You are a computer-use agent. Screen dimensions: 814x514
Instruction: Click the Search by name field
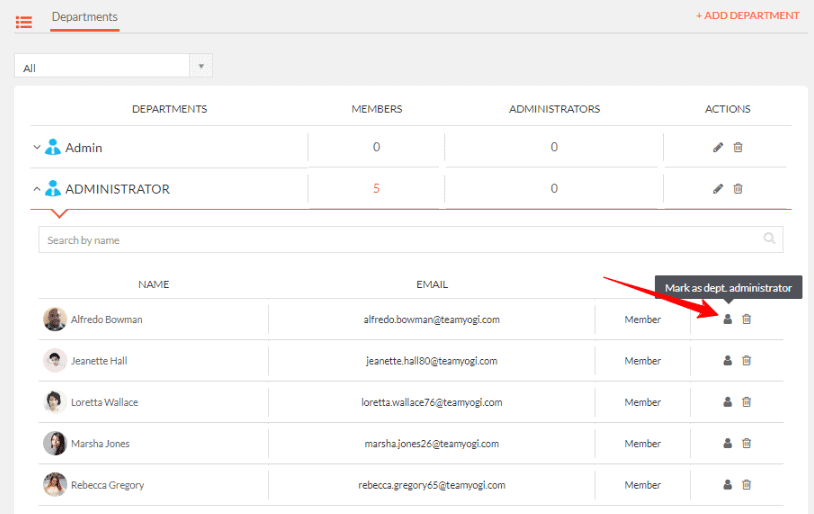[411, 240]
